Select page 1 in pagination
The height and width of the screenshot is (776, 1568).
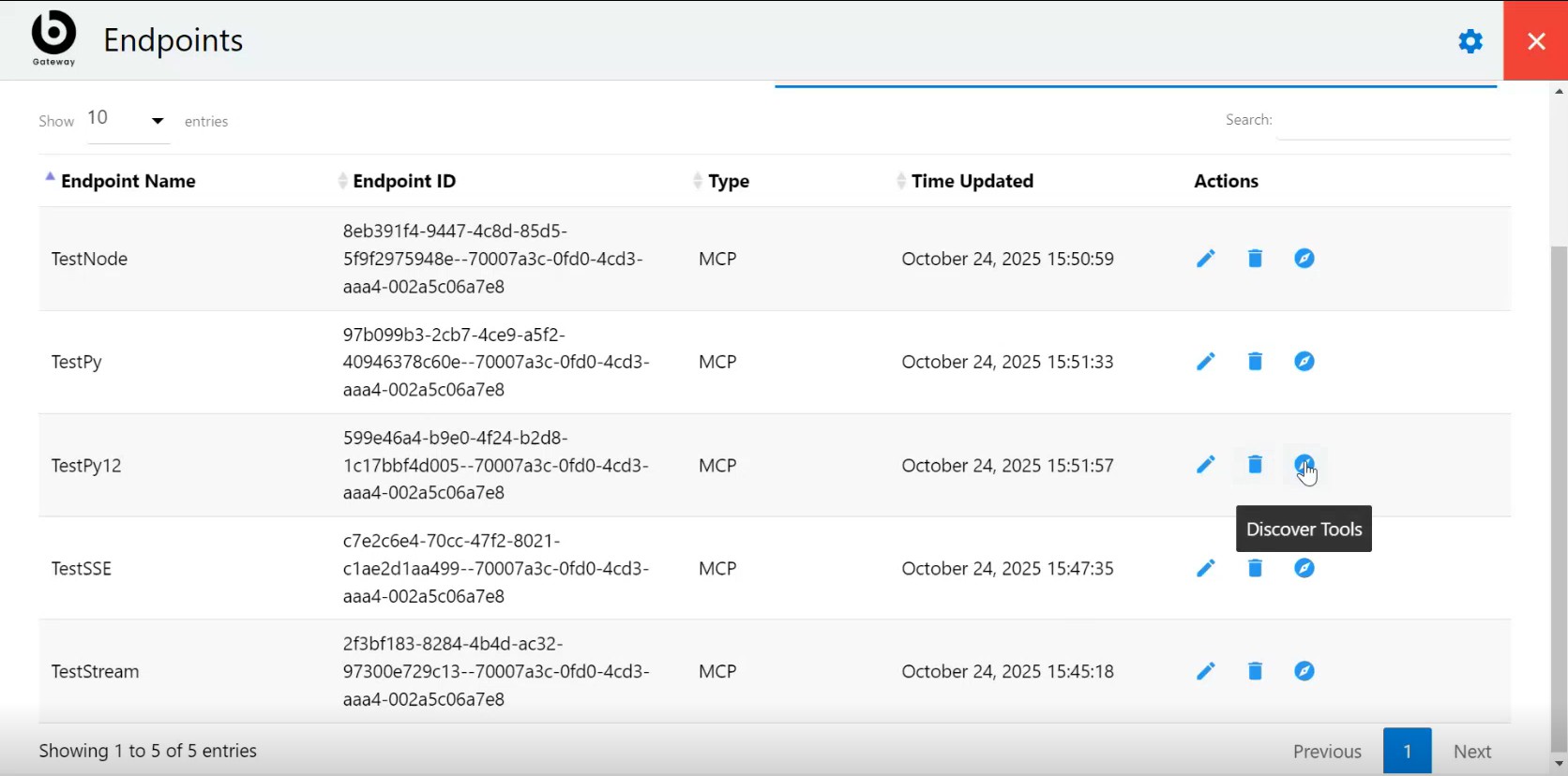(1408, 752)
